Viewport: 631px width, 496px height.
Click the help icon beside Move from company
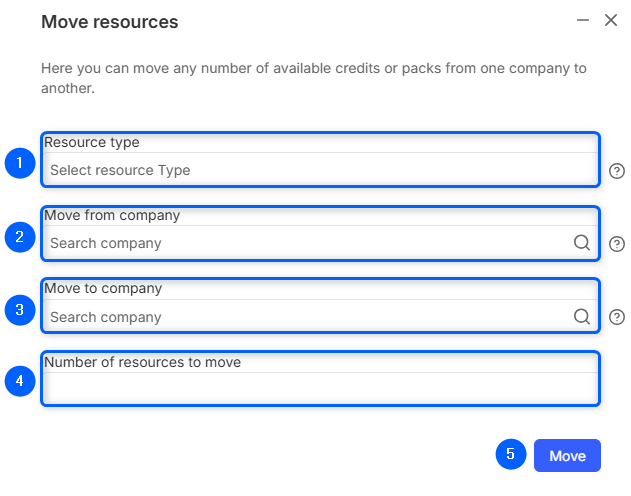[x=617, y=244]
